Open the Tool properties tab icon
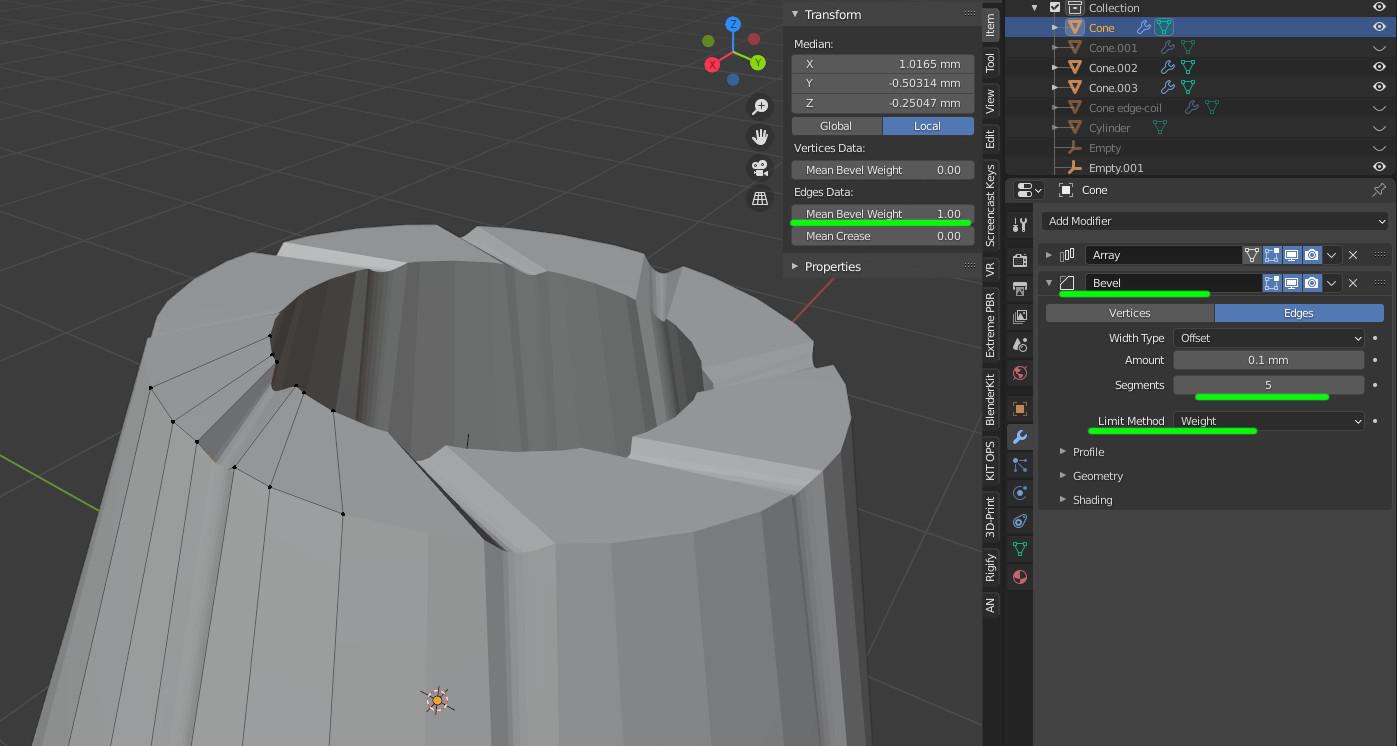Image resolution: width=1397 pixels, height=746 pixels. pyautogui.click(x=1020, y=225)
